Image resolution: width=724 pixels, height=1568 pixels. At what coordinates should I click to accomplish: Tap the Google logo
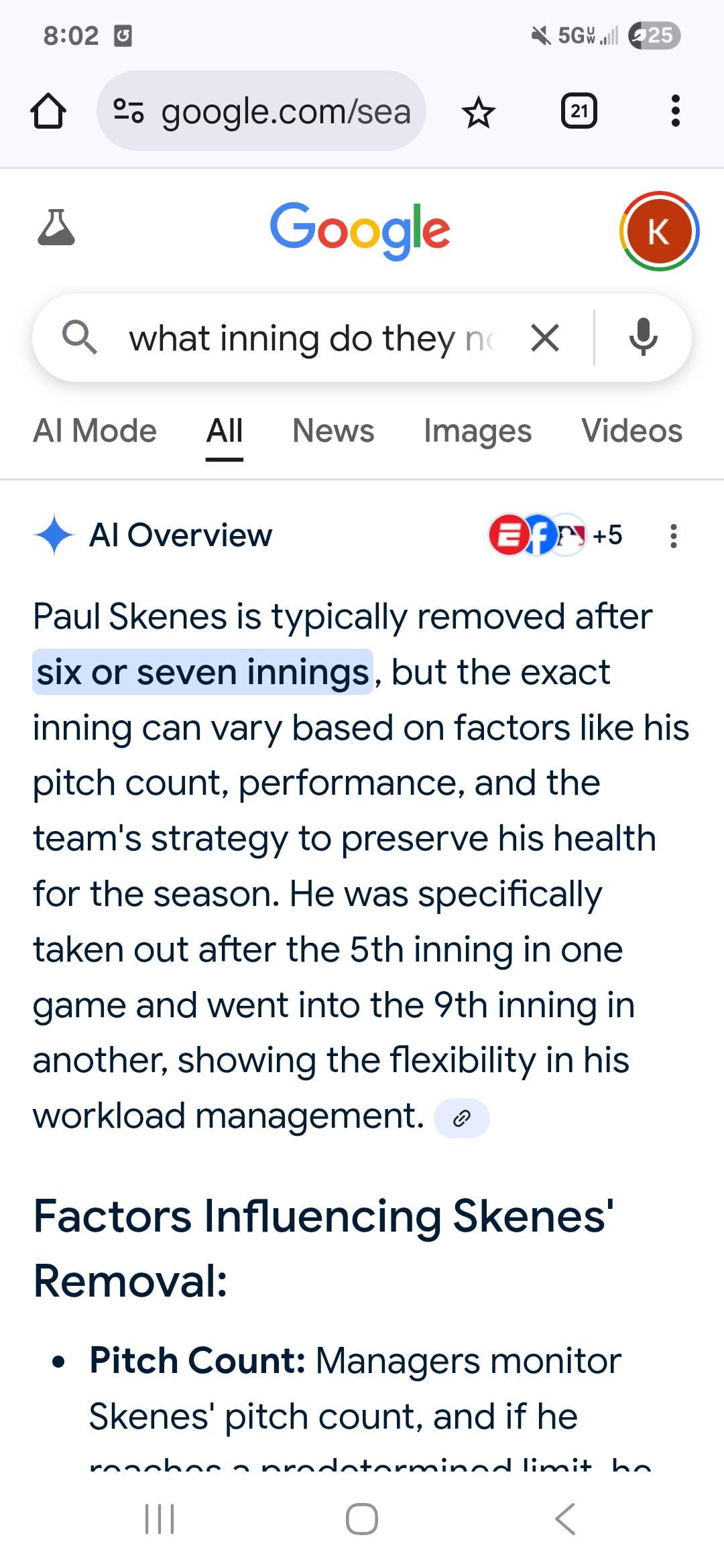(360, 229)
